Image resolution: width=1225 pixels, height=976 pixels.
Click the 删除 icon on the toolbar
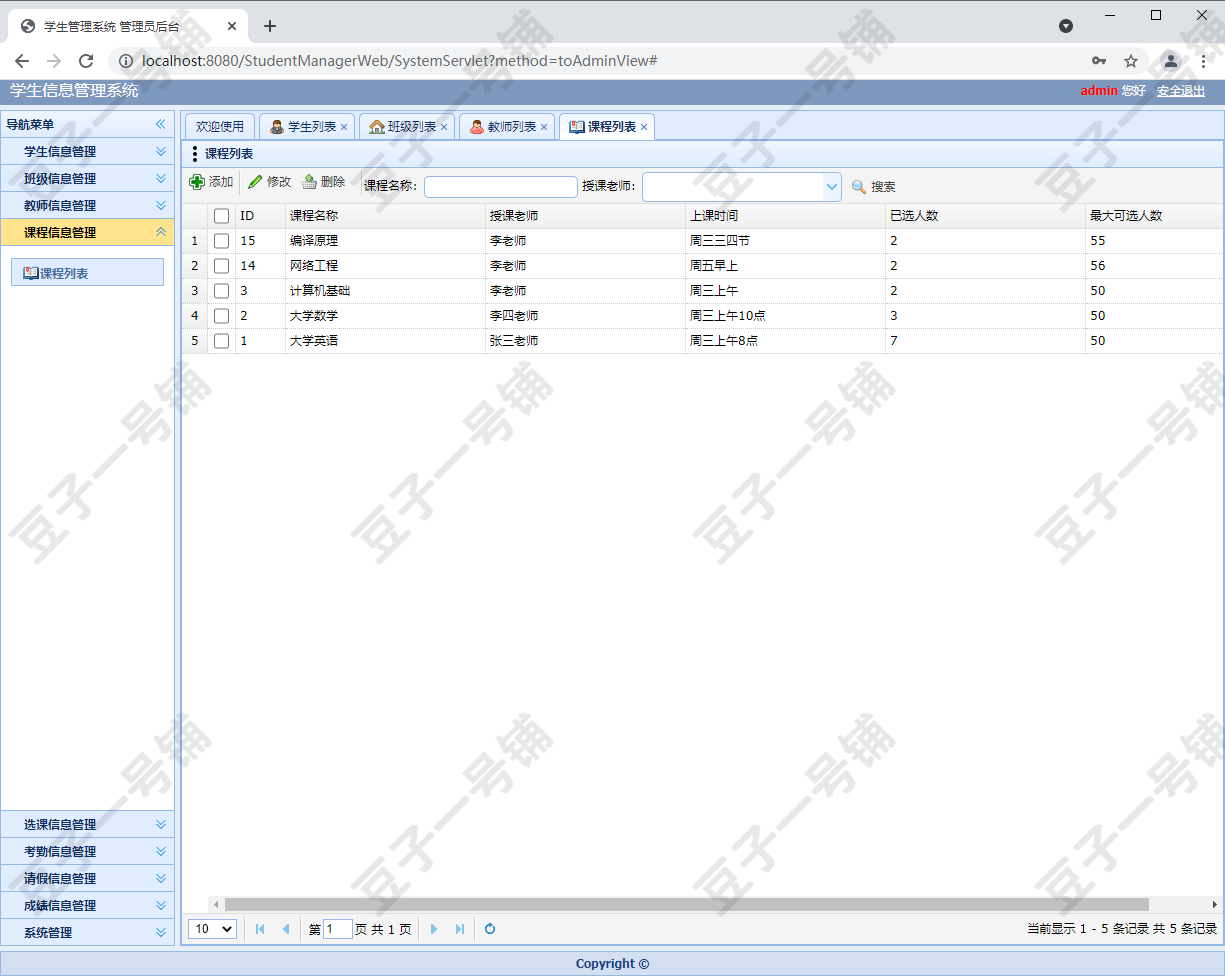[x=310, y=183]
